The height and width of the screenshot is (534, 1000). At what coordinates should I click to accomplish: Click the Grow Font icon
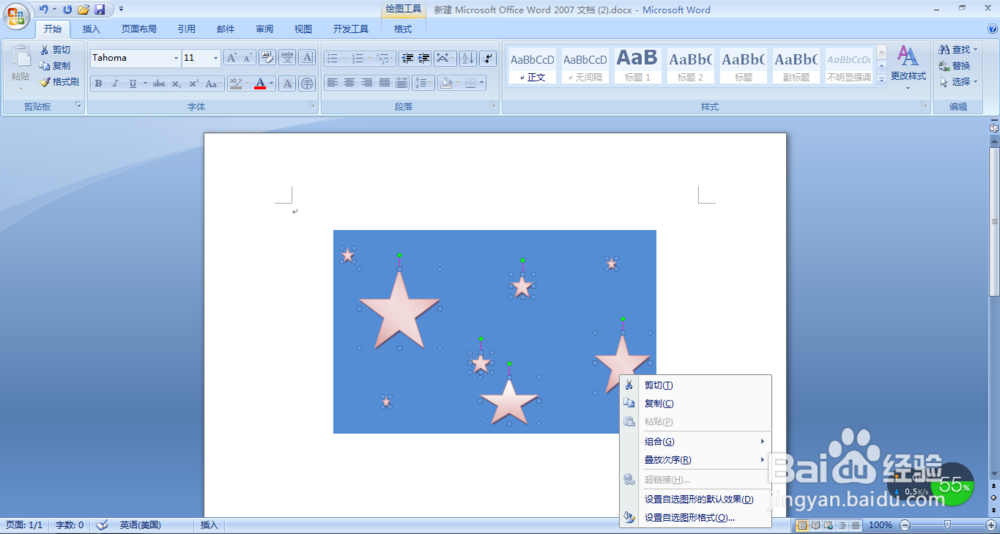pyautogui.click(x=232, y=58)
